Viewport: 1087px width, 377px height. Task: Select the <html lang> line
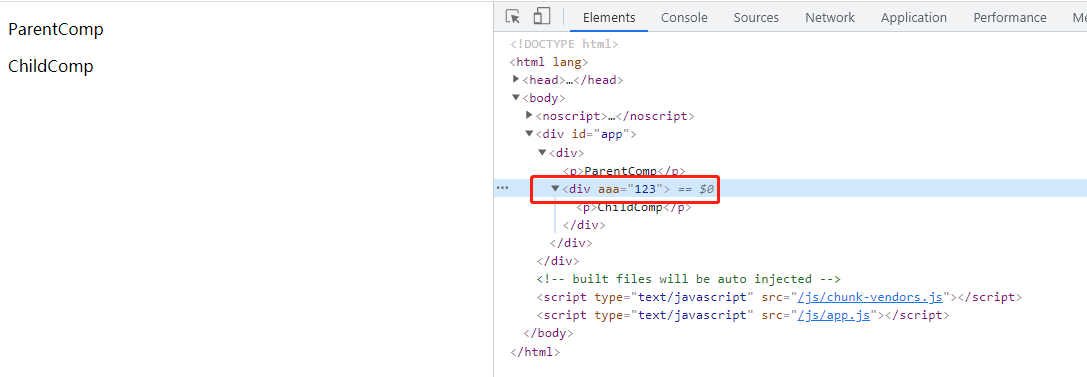pyautogui.click(x=548, y=62)
